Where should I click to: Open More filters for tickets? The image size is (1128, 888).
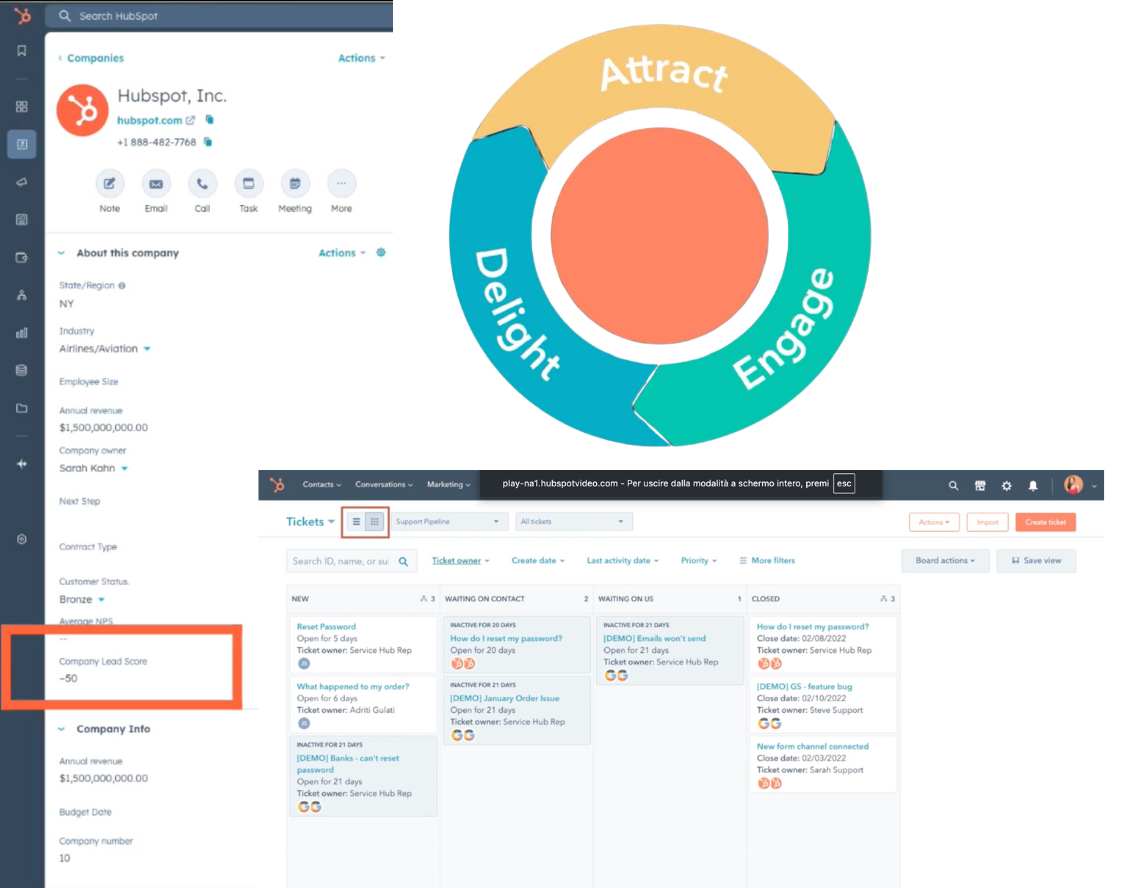coord(766,560)
